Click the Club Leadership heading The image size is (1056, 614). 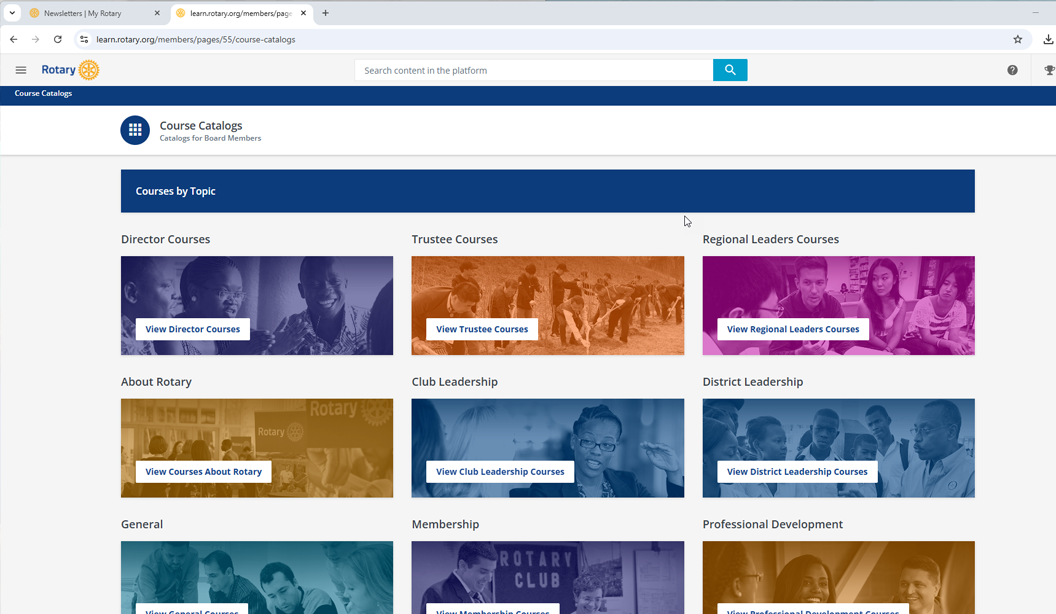pyautogui.click(x=455, y=382)
